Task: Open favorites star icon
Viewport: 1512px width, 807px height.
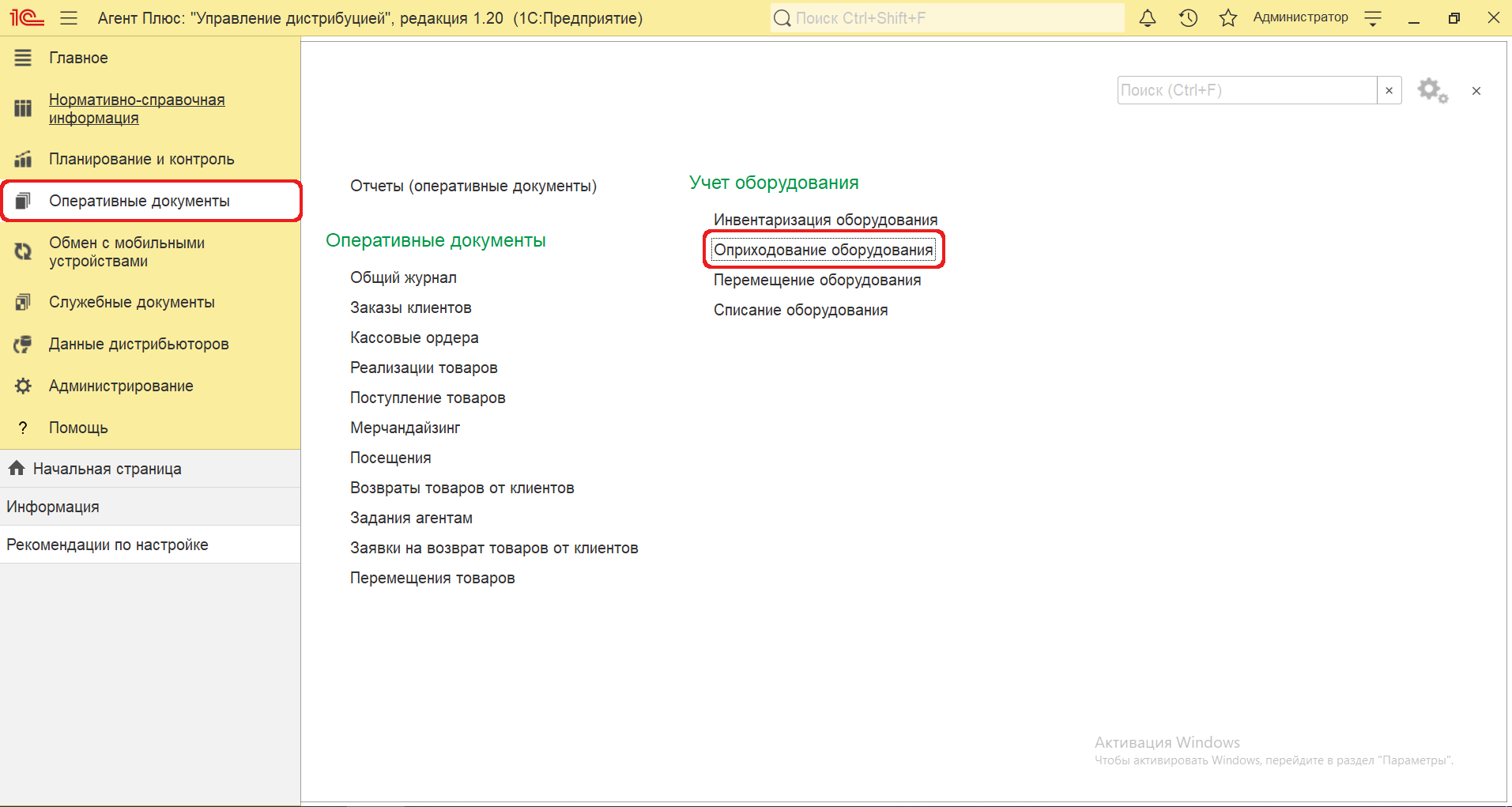Action: pos(1227,18)
